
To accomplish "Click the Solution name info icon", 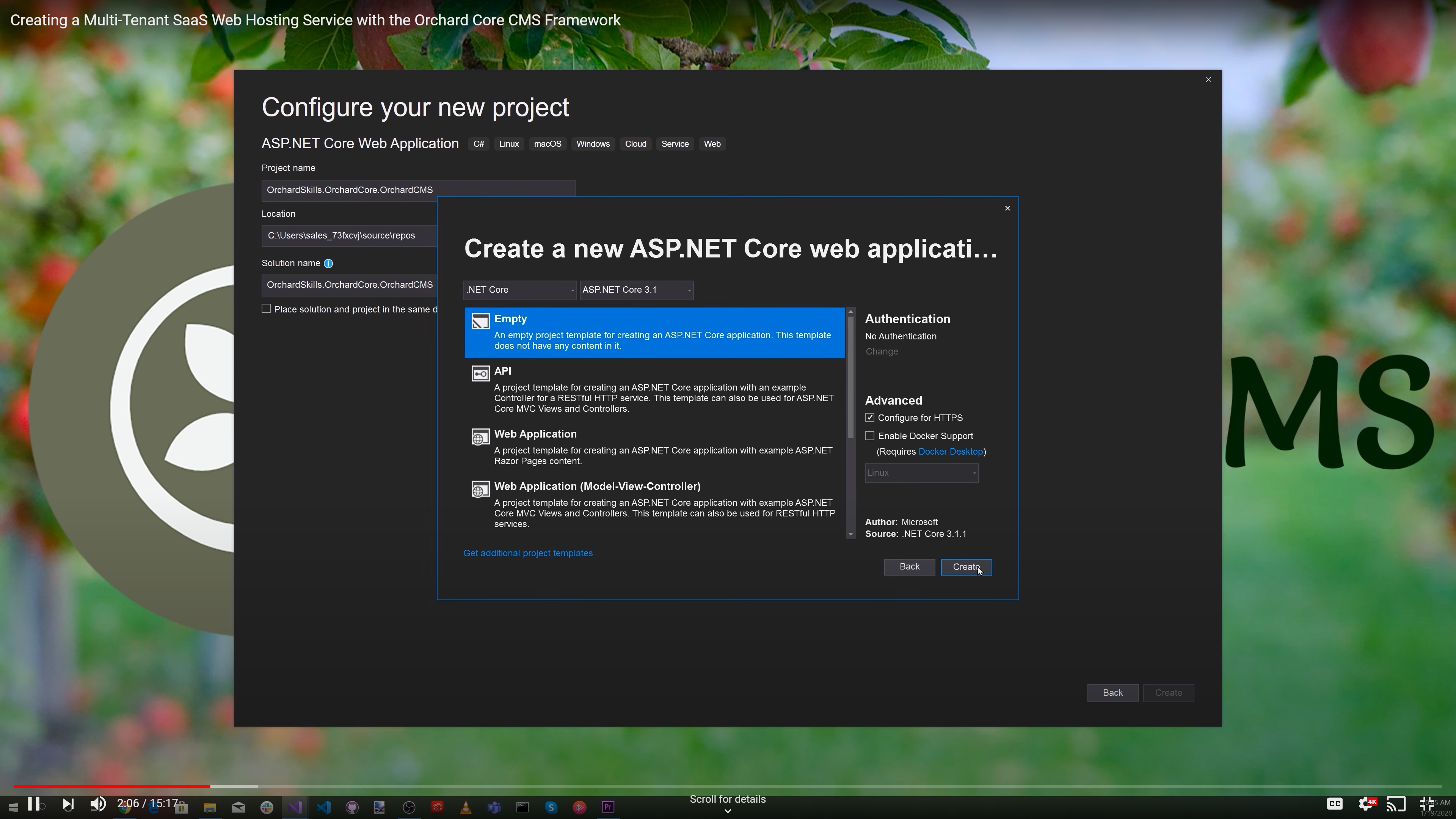I will (x=328, y=264).
